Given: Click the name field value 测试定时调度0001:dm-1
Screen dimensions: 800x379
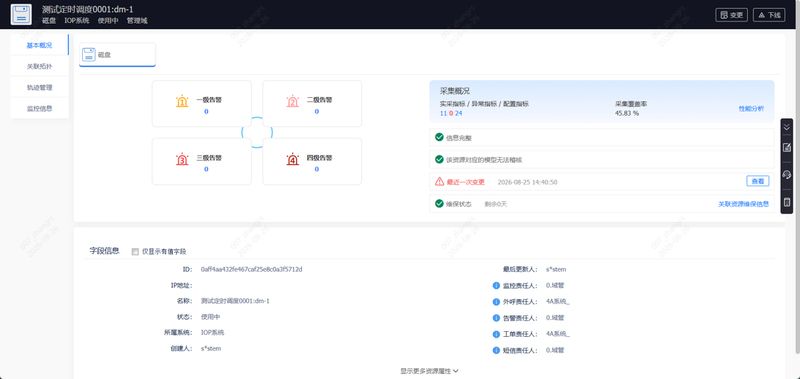Looking at the screenshot, I should (235, 301).
